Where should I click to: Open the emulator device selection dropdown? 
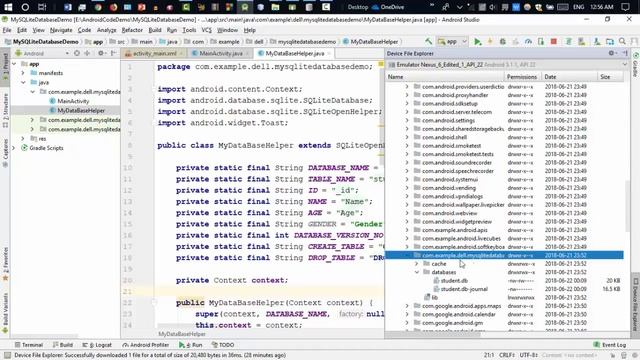click(x=507, y=64)
